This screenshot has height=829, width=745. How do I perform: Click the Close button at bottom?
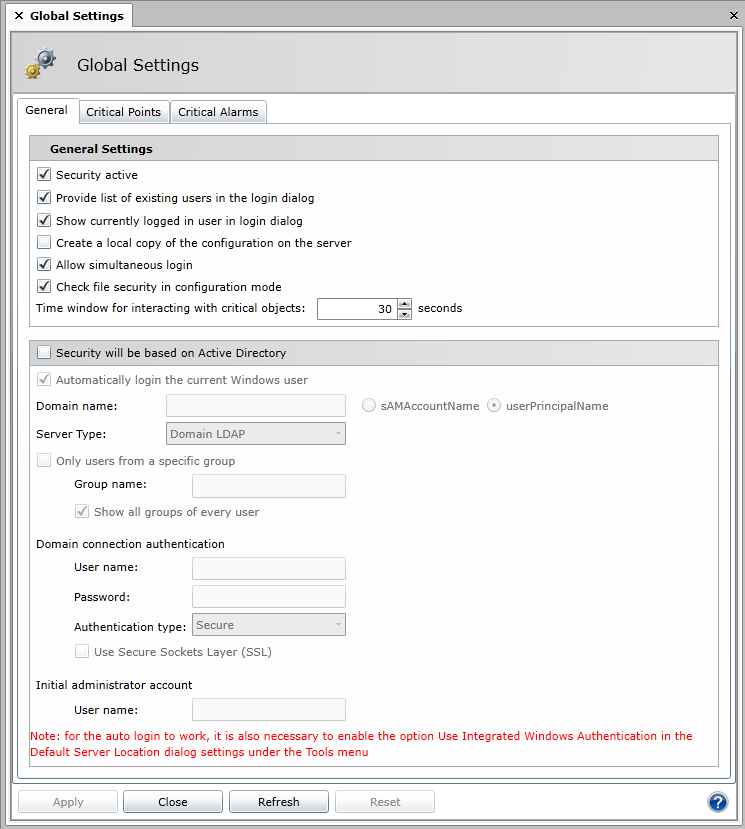[172, 802]
